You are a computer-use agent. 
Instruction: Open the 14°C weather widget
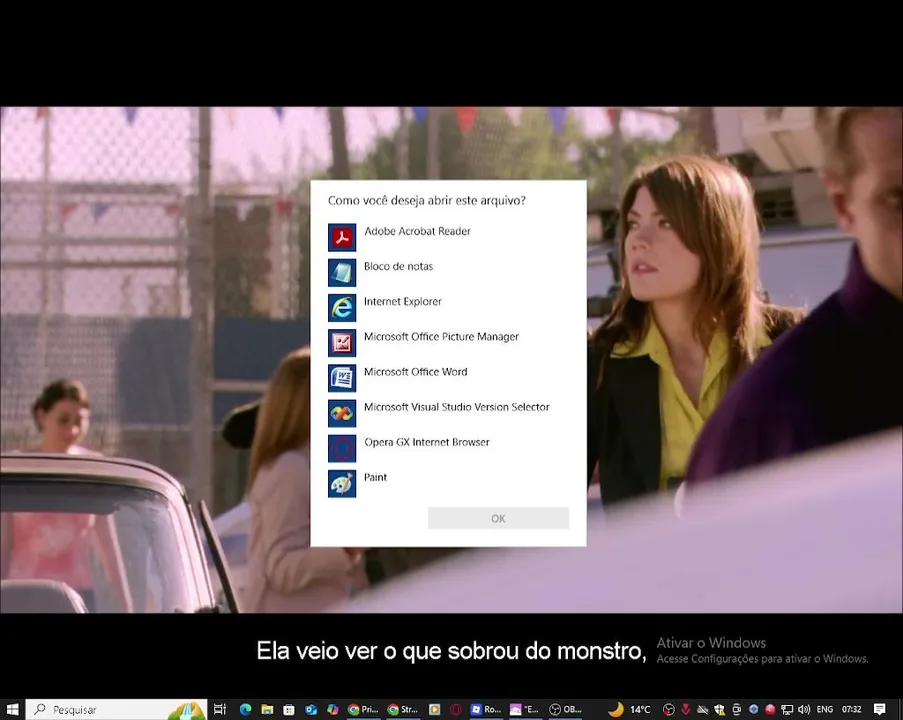630,709
